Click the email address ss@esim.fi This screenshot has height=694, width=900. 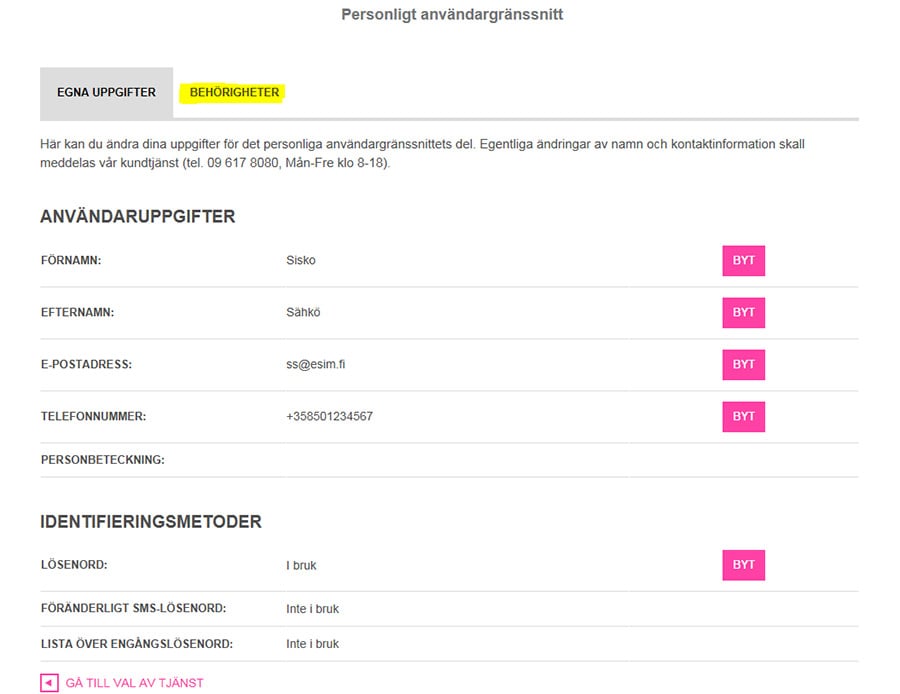316,364
